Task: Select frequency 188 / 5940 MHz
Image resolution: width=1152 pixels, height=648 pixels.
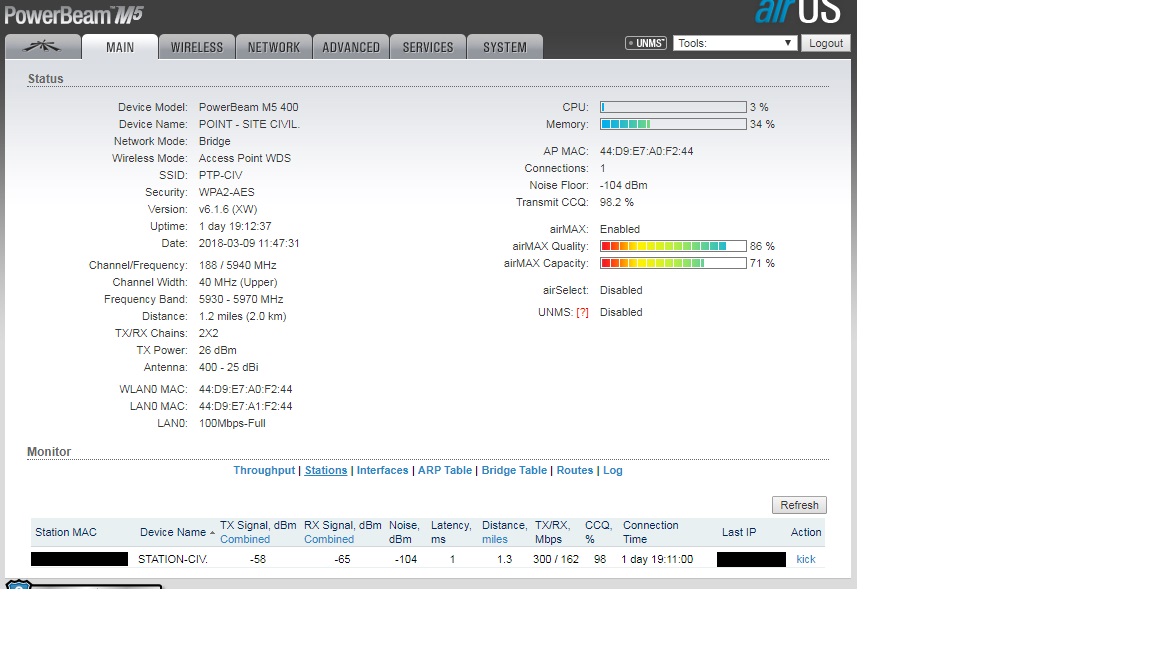Action: [237, 265]
